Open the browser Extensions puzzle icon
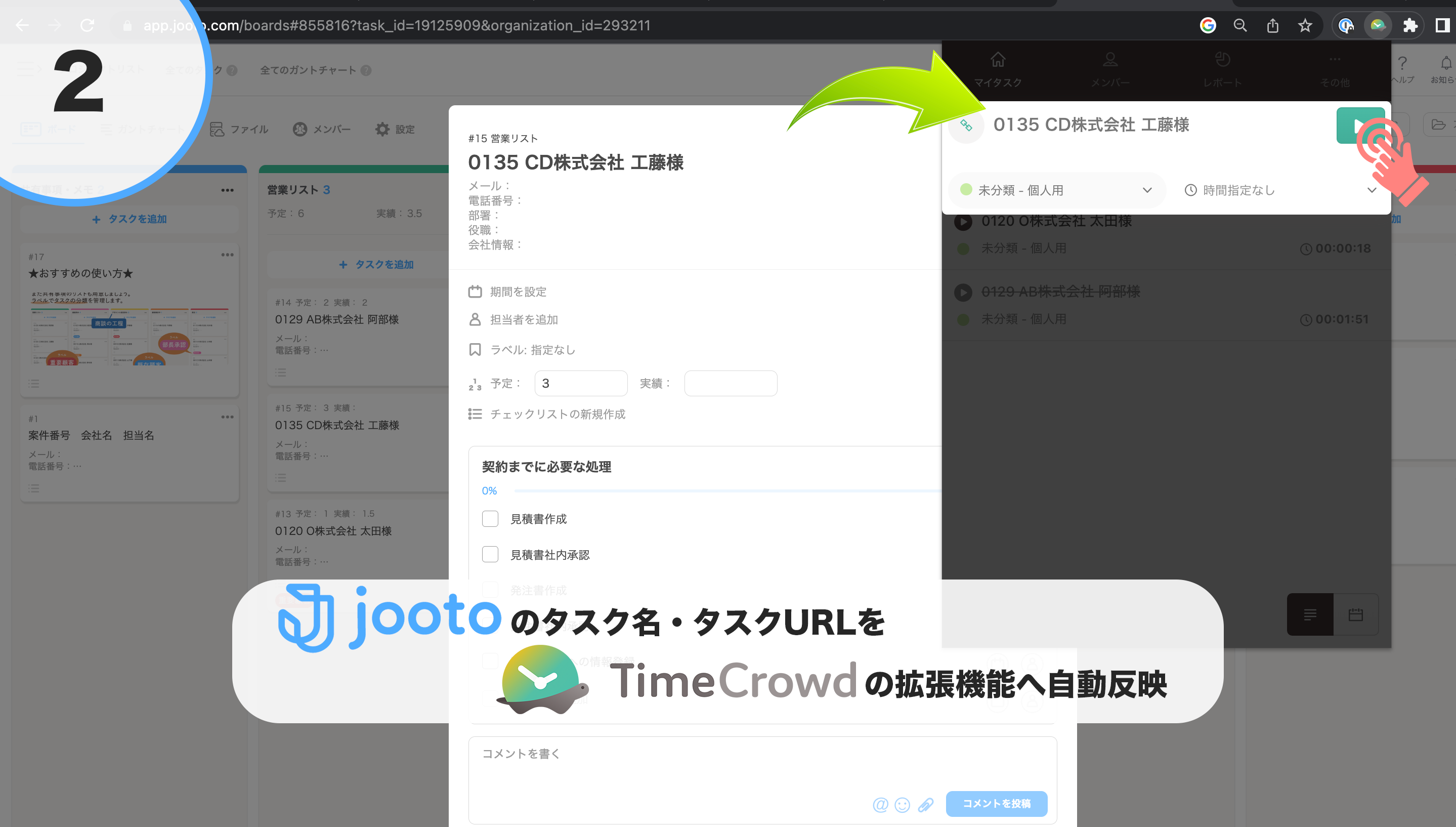Viewport: 1456px width, 827px height. [x=1410, y=25]
